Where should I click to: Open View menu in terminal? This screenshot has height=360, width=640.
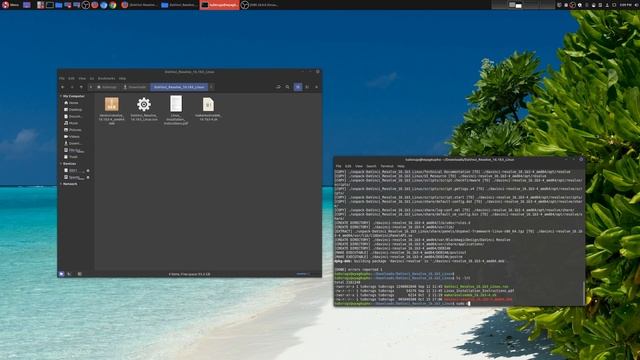[358, 166]
